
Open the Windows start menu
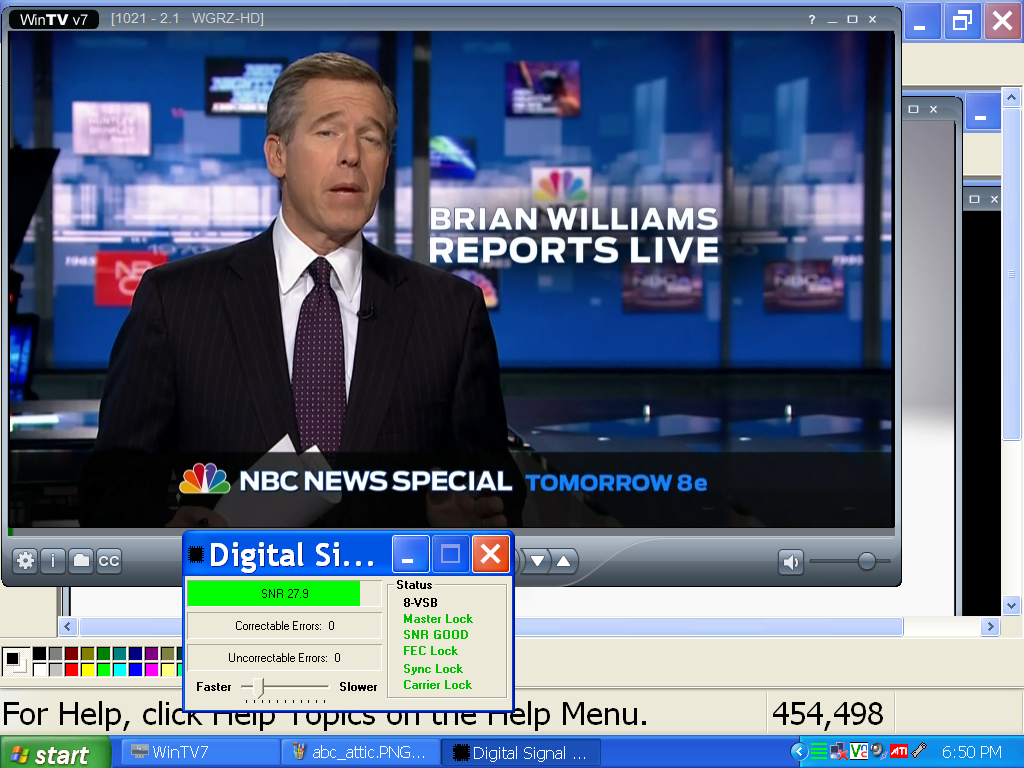click(56, 753)
